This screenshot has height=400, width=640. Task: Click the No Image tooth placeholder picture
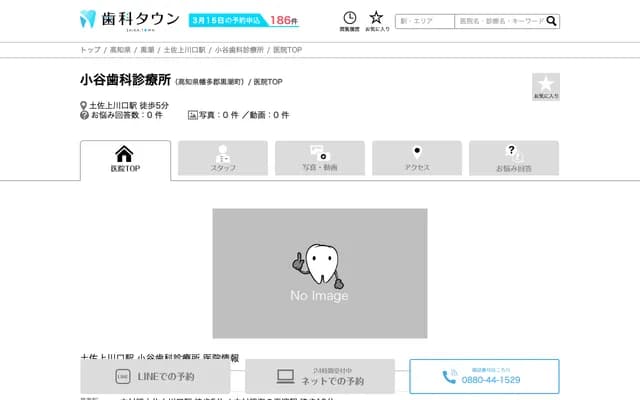(320, 273)
